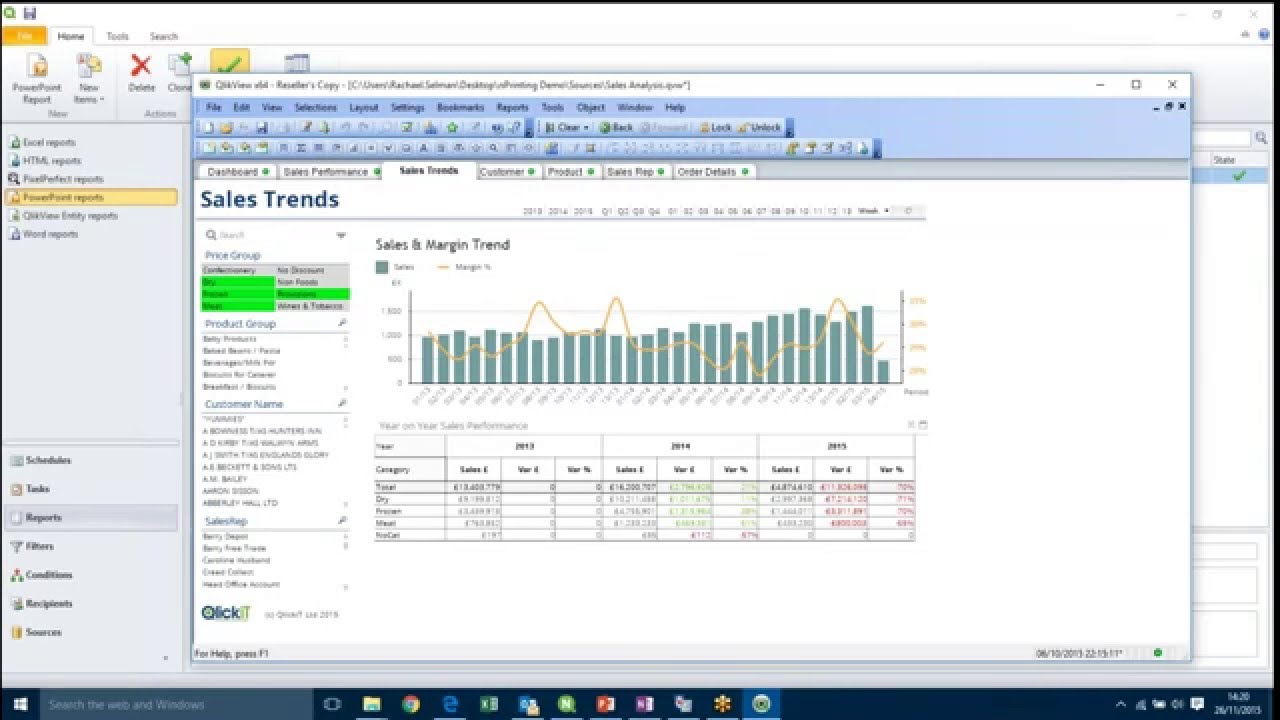Click the Unlock button in QlikView toolbar
1280x720 pixels.
point(759,127)
